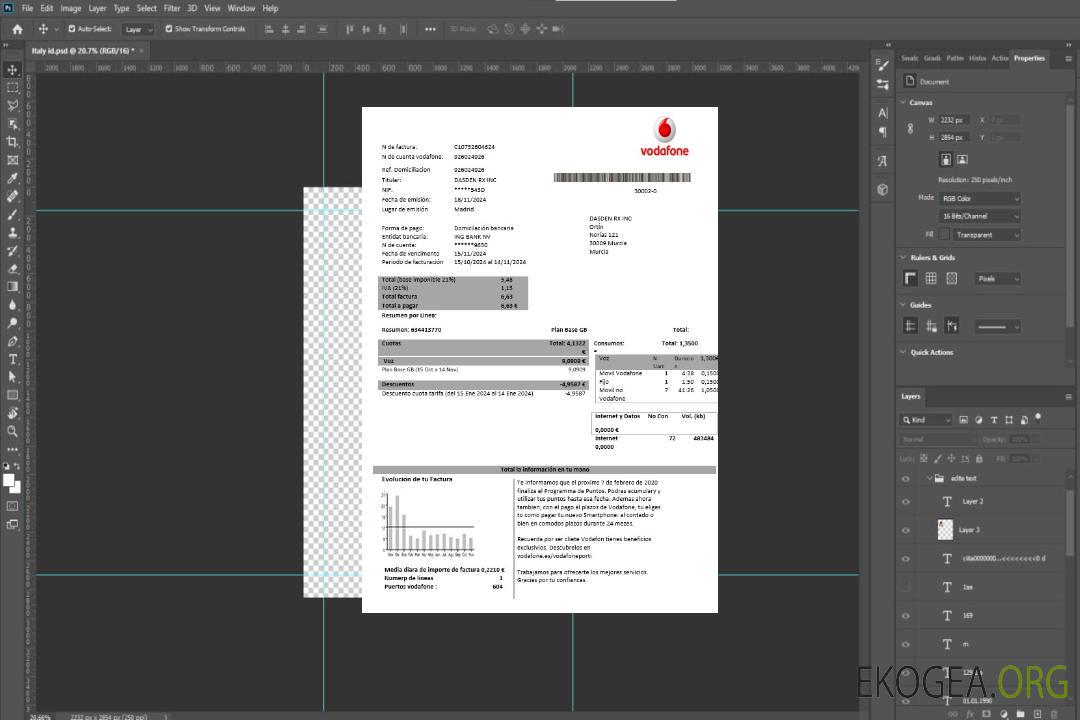Toggle Show Transform Controls checkbox
Image resolution: width=1080 pixels, height=720 pixels.
[169, 29]
